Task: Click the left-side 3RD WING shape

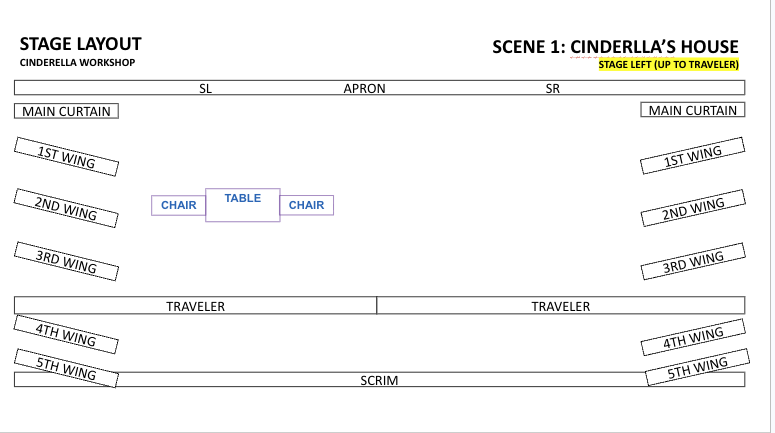Action: (66, 262)
